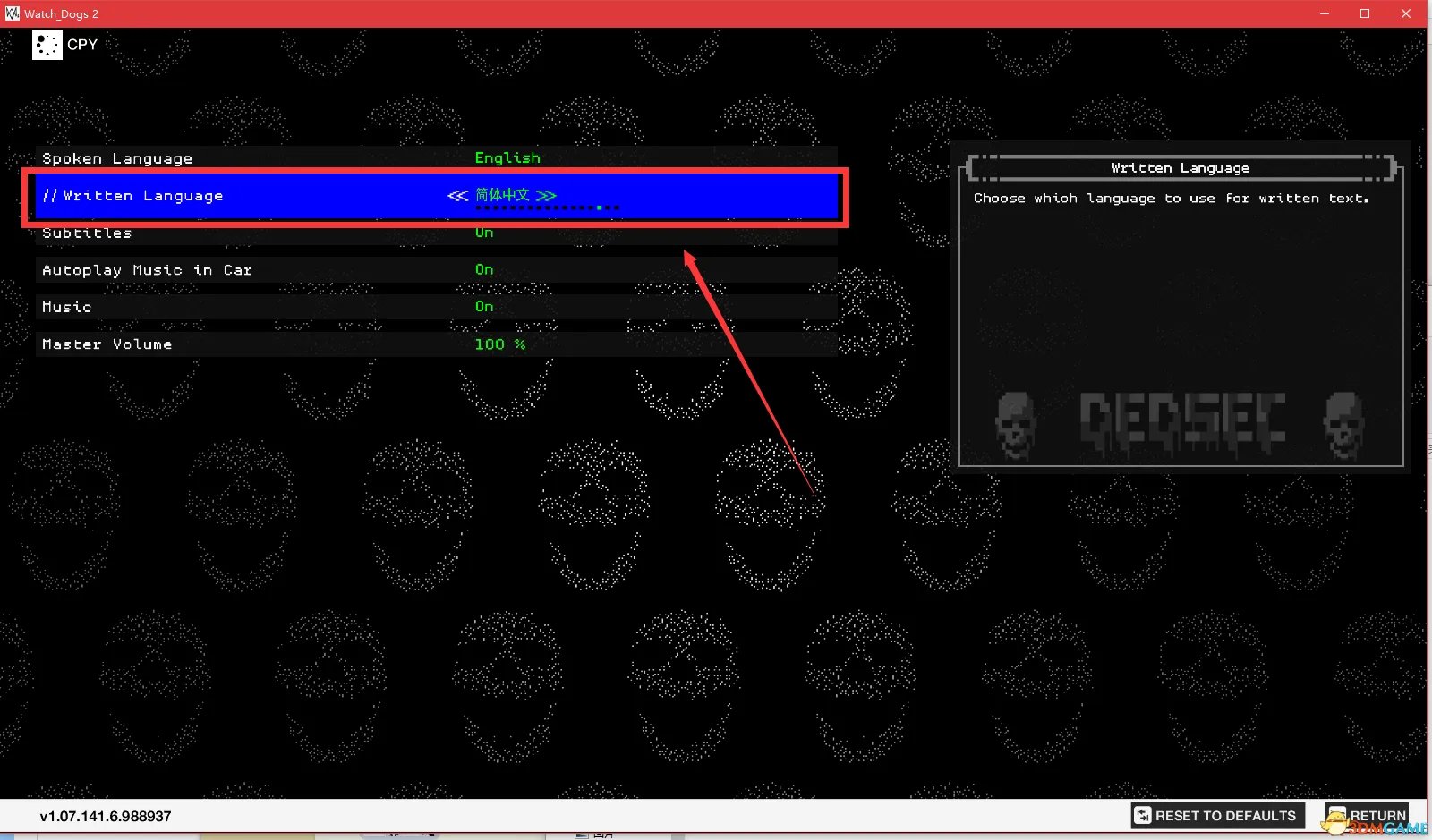The image size is (1432, 840).
Task: Maximize the Watch_Dogs 2 window
Action: pos(1365,13)
